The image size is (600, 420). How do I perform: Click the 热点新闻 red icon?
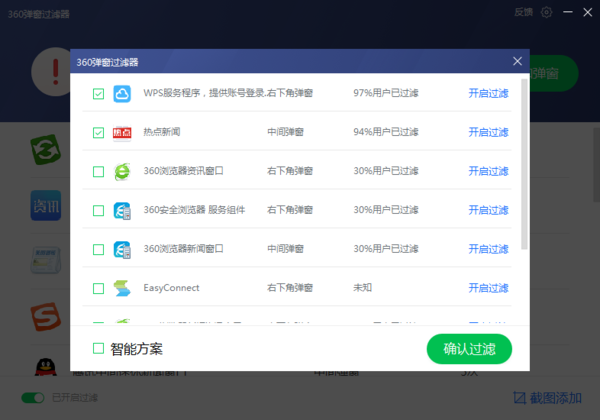[122, 133]
